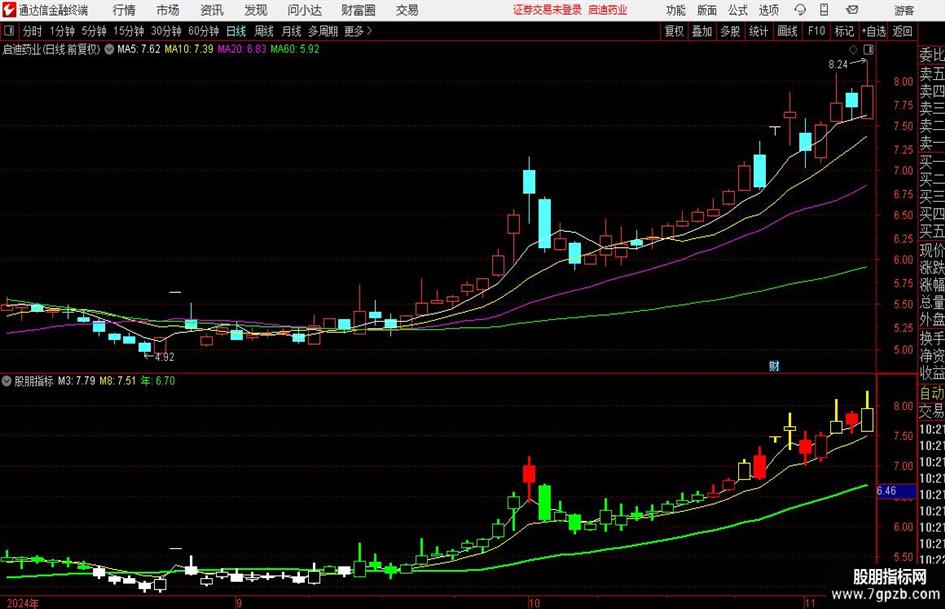This screenshot has height=609, width=945.
Task: Select the 日线 daily tab
Action: coord(236,31)
